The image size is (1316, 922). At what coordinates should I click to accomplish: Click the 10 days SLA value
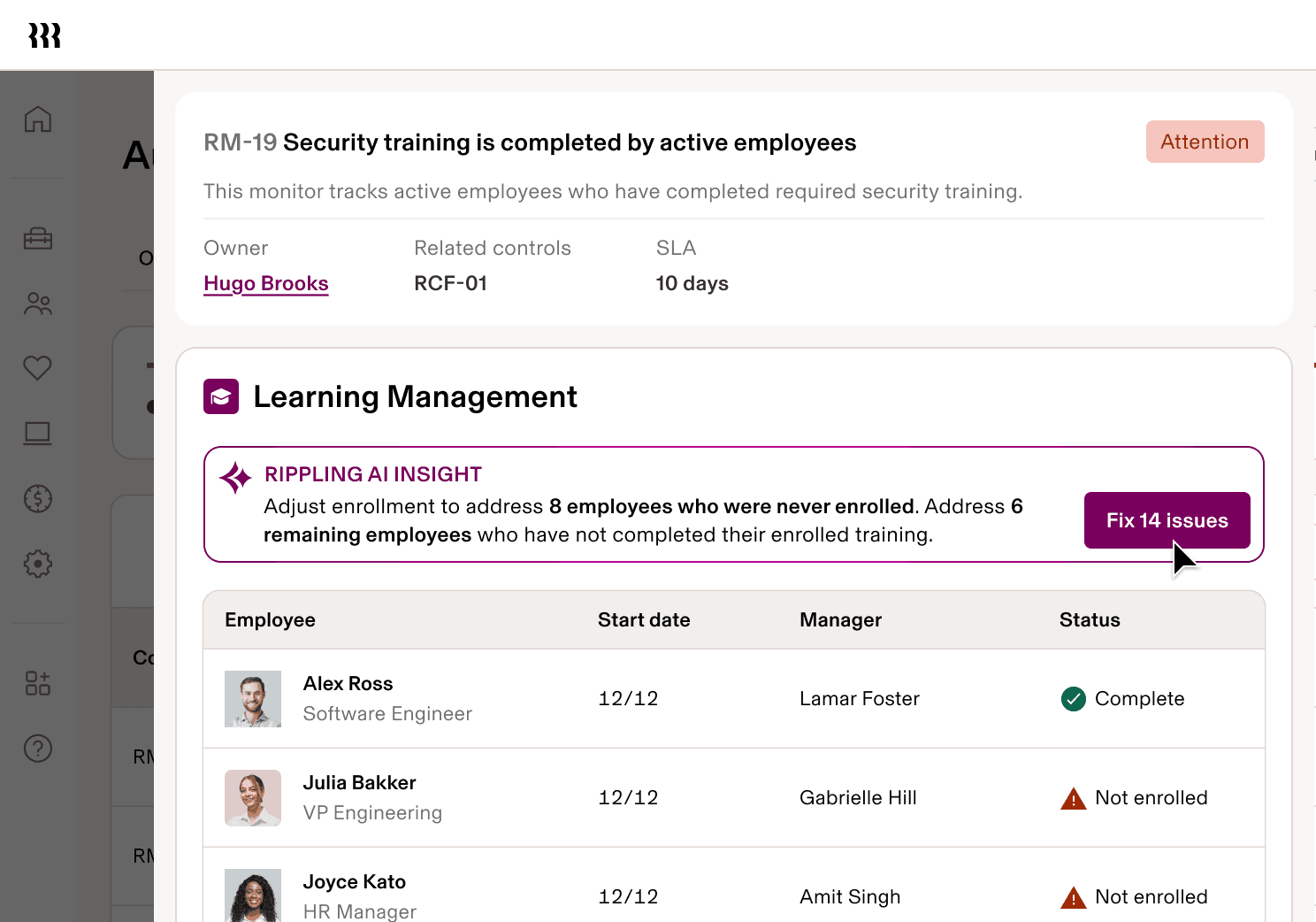click(x=692, y=283)
